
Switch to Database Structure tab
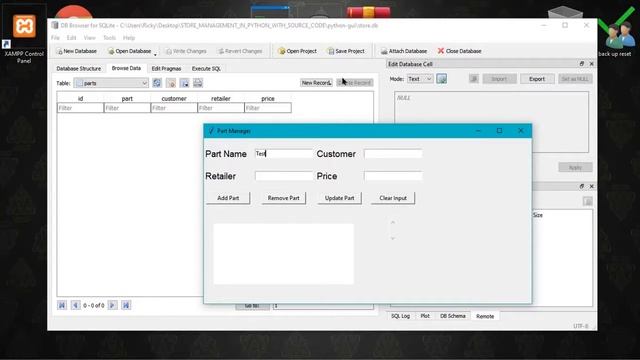click(x=78, y=69)
